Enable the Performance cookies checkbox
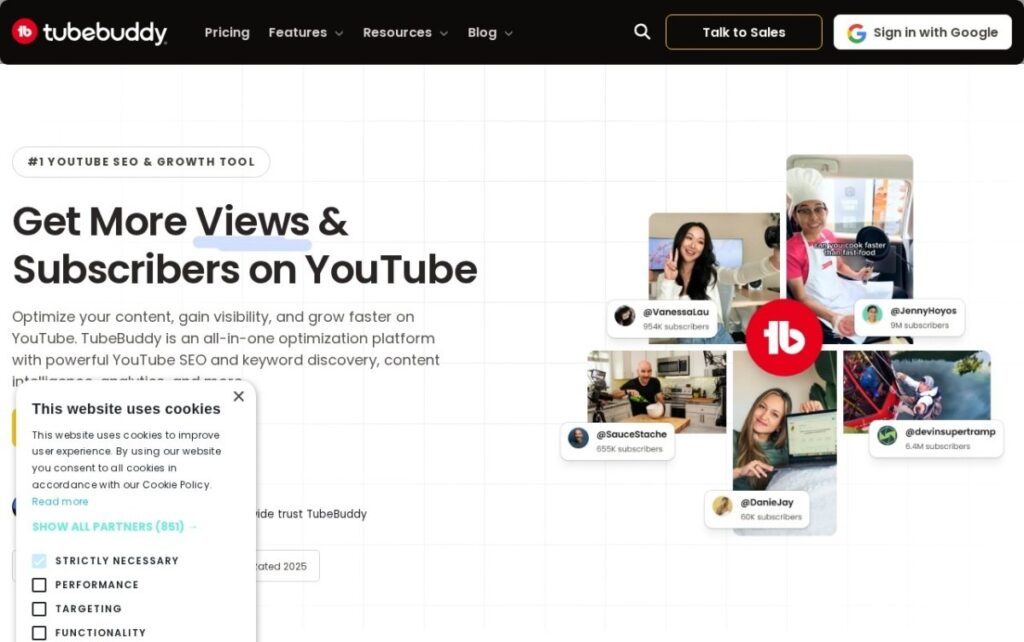1024x642 pixels. (x=39, y=585)
